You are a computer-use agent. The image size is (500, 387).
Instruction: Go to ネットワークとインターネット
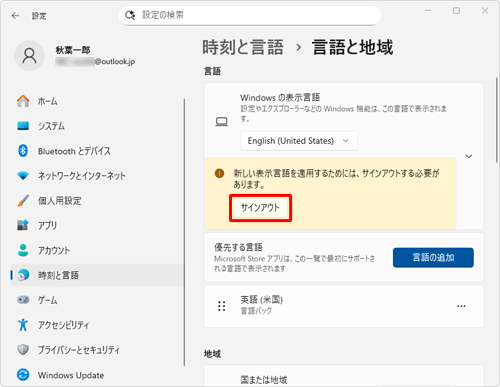(97, 176)
